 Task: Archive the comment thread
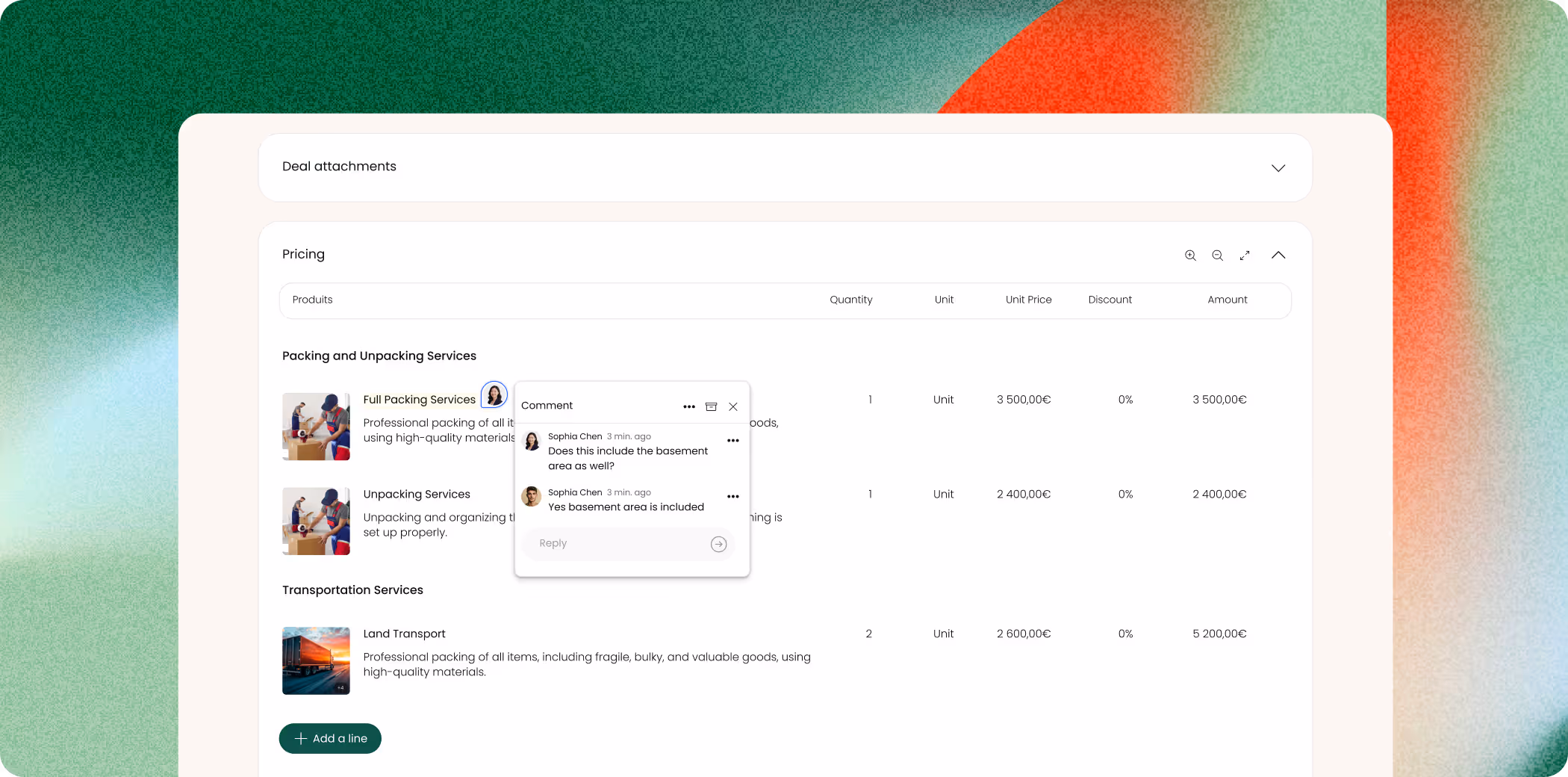click(x=712, y=406)
